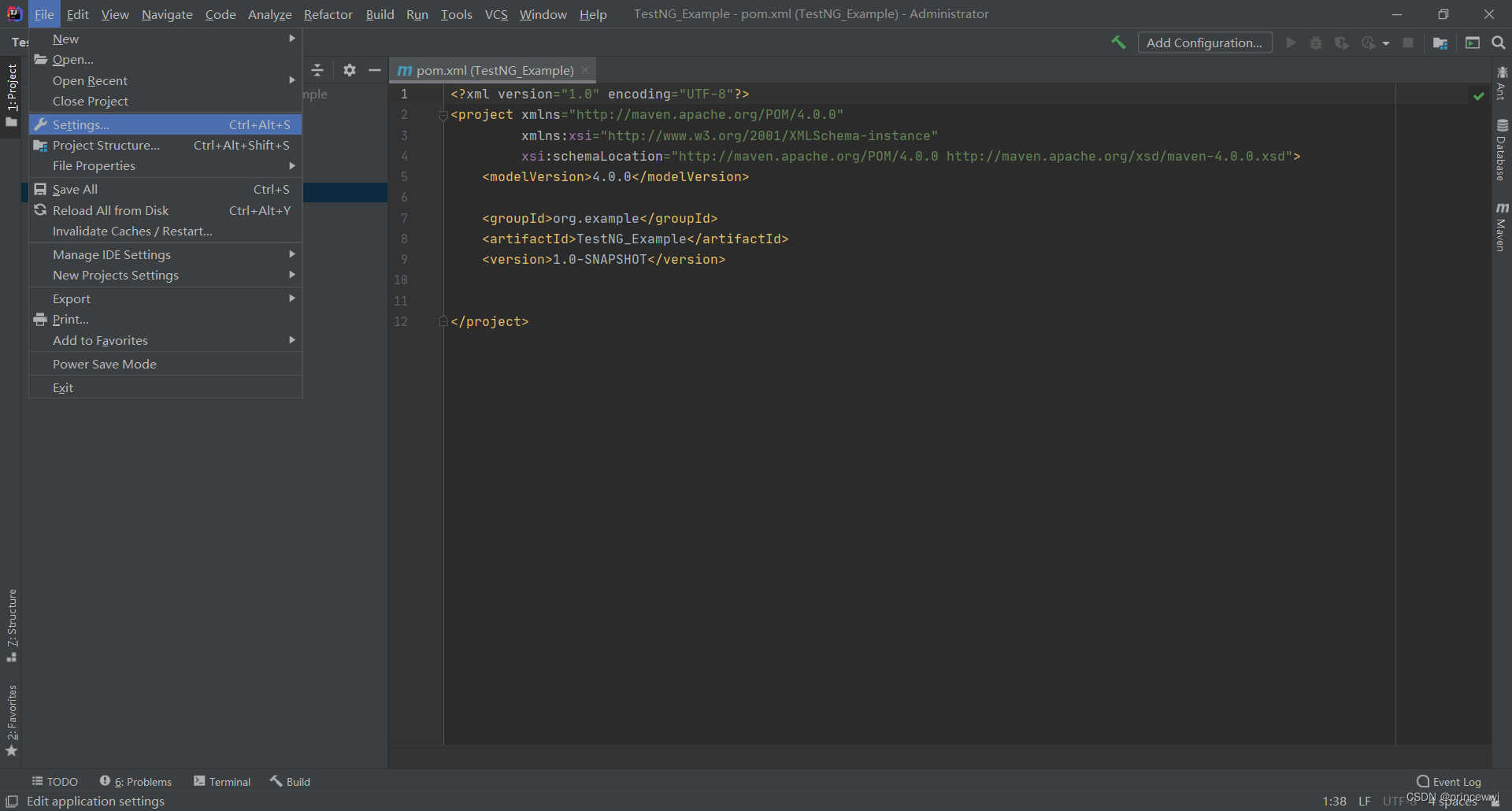The width and height of the screenshot is (1512, 811).
Task: Click the project panel gear options icon
Action: [350, 70]
